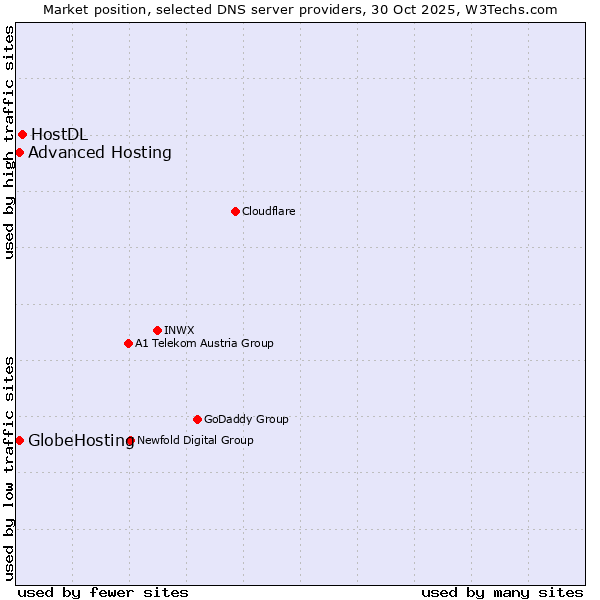Viewport: 600px width, 600px height.
Task: Click the GoDaddy Group data point marker
Action: tap(197, 419)
